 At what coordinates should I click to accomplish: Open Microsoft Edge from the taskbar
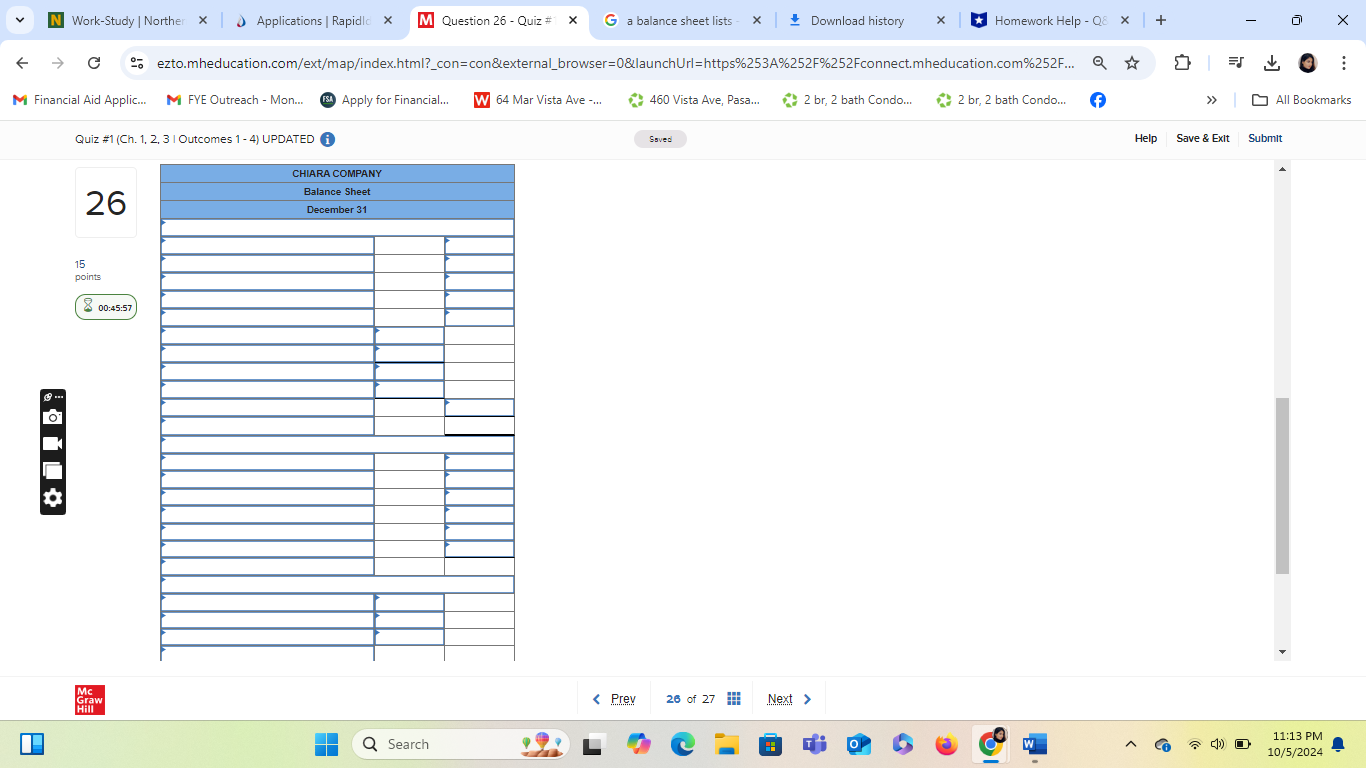point(682,744)
